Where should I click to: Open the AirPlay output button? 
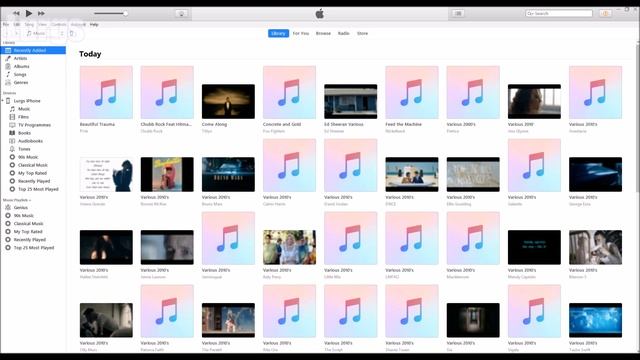[x=182, y=13]
